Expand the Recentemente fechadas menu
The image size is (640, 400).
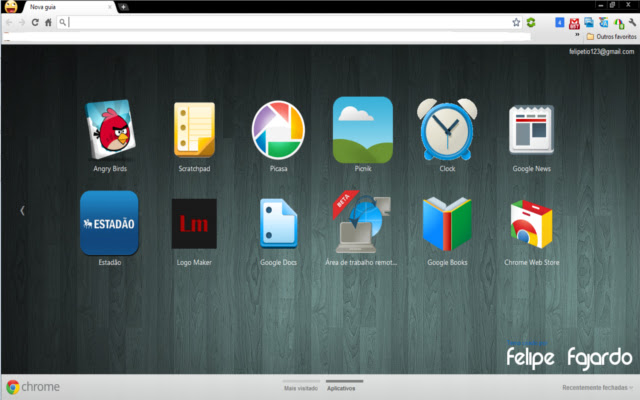[598, 388]
